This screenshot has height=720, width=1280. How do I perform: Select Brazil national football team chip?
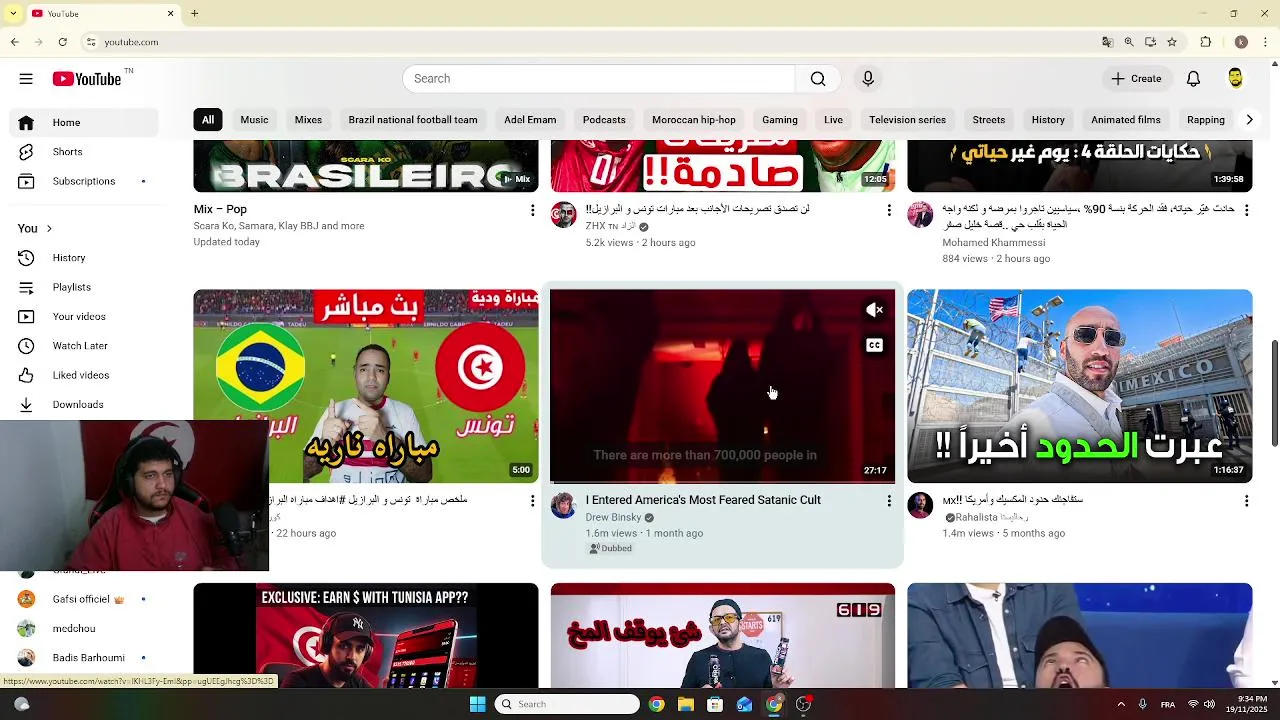(x=413, y=120)
